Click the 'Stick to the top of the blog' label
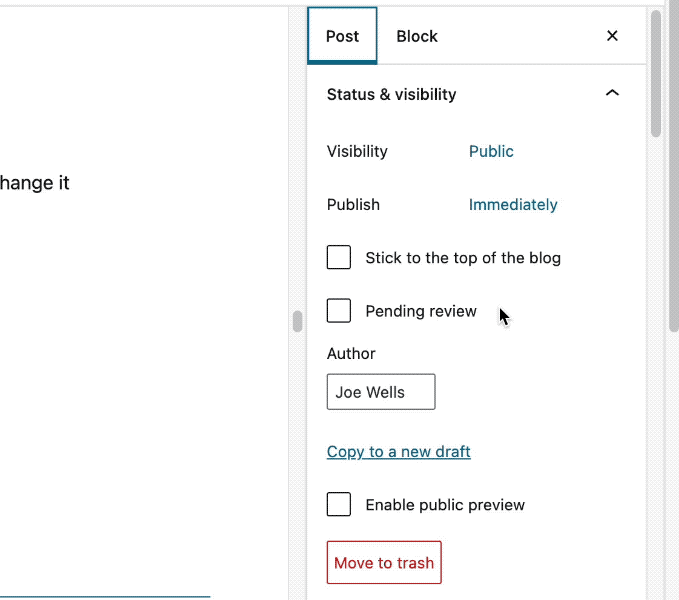This screenshot has width=679, height=600. coord(463,258)
